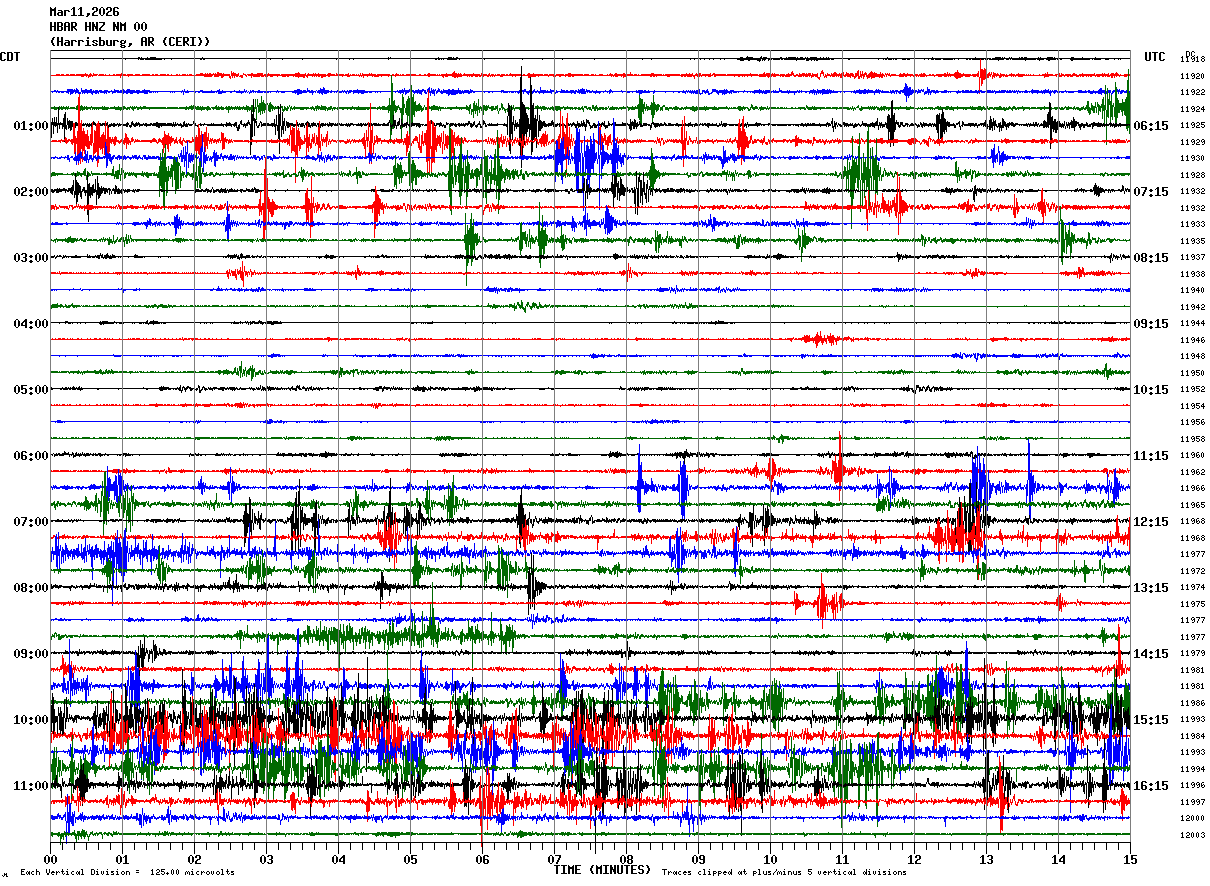Click the 08:15 UTC time label
The height and width of the screenshot is (886, 1210).
(x=1152, y=258)
